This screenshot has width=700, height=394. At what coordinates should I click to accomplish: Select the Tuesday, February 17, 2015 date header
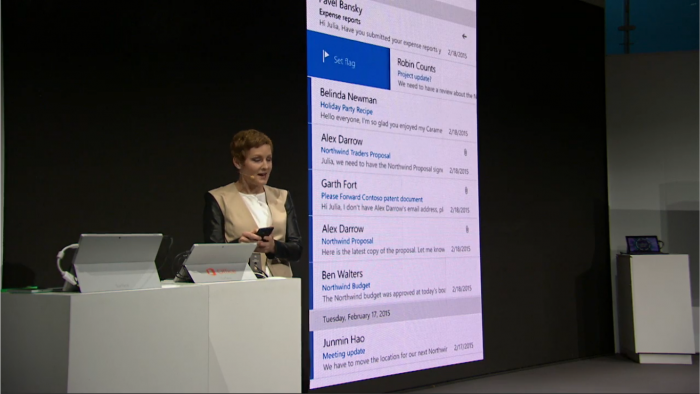coord(356,316)
